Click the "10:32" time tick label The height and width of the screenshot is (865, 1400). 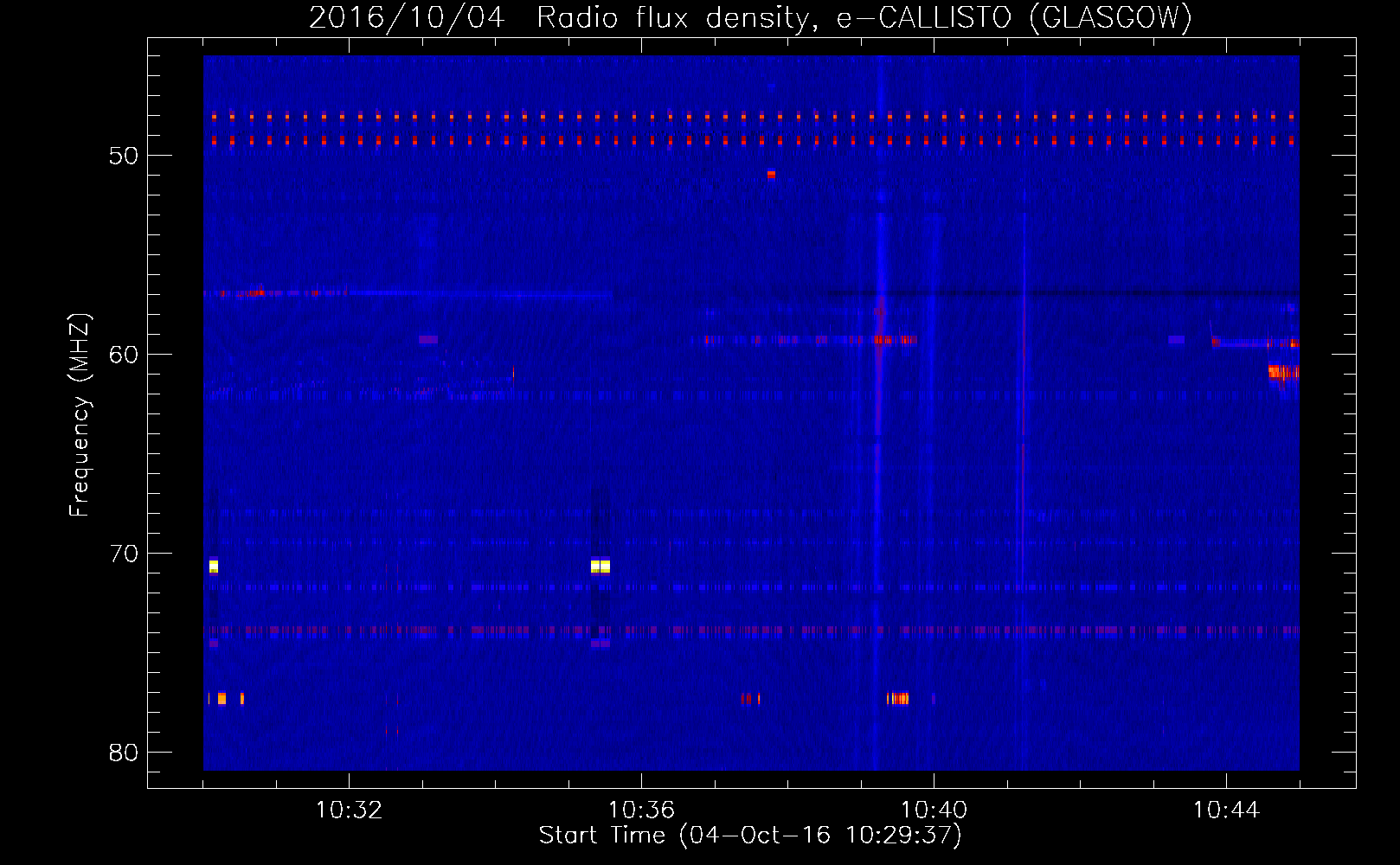click(x=349, y=810)
